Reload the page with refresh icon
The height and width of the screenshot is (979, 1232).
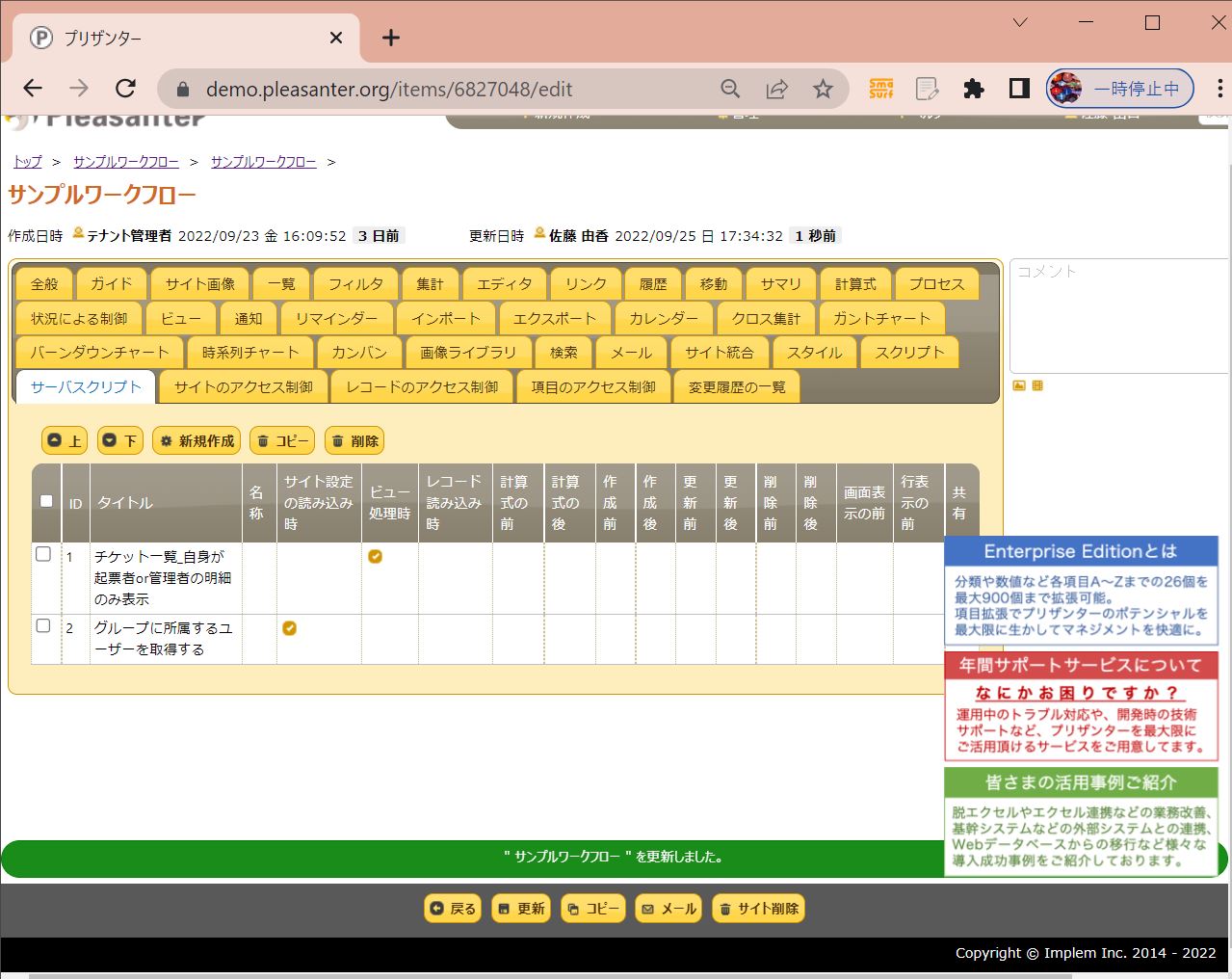125,89
